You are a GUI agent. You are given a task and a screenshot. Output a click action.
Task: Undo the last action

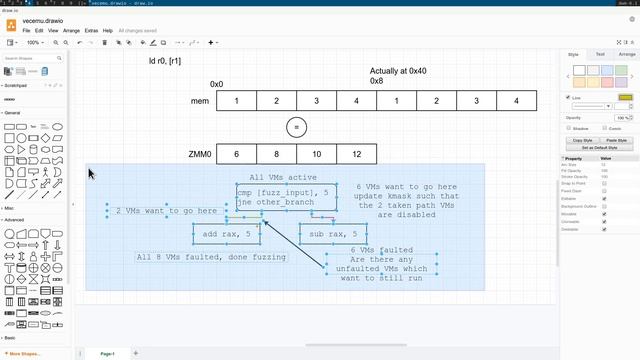[80, 42]
